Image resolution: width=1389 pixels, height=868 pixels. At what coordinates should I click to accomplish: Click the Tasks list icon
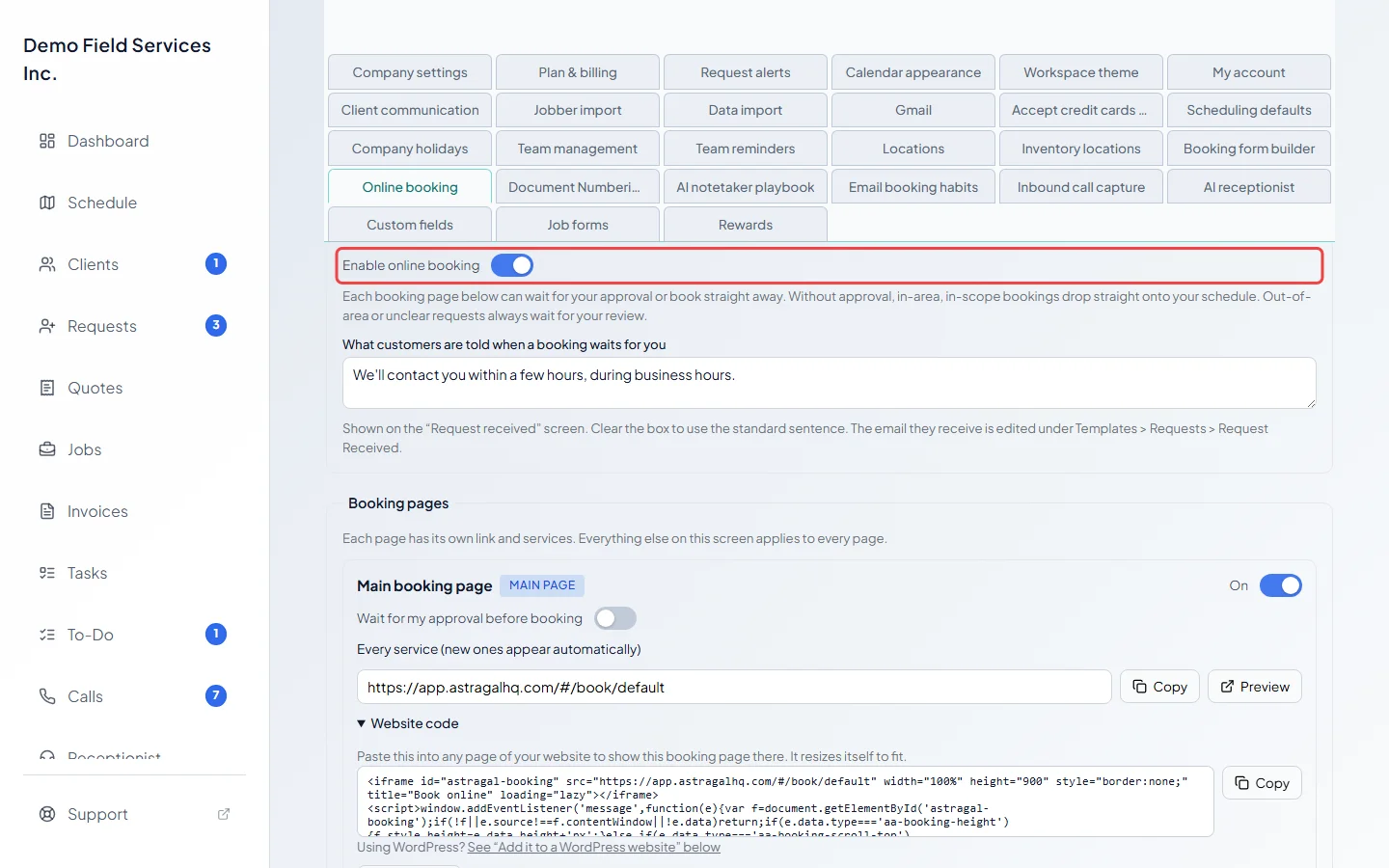[x=47, y=573]
